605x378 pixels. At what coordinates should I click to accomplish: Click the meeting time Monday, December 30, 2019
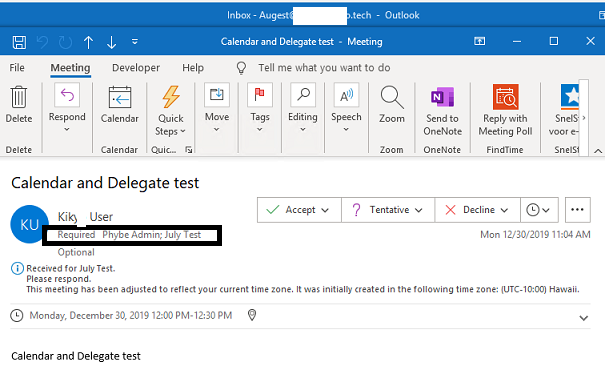(131, 316)
